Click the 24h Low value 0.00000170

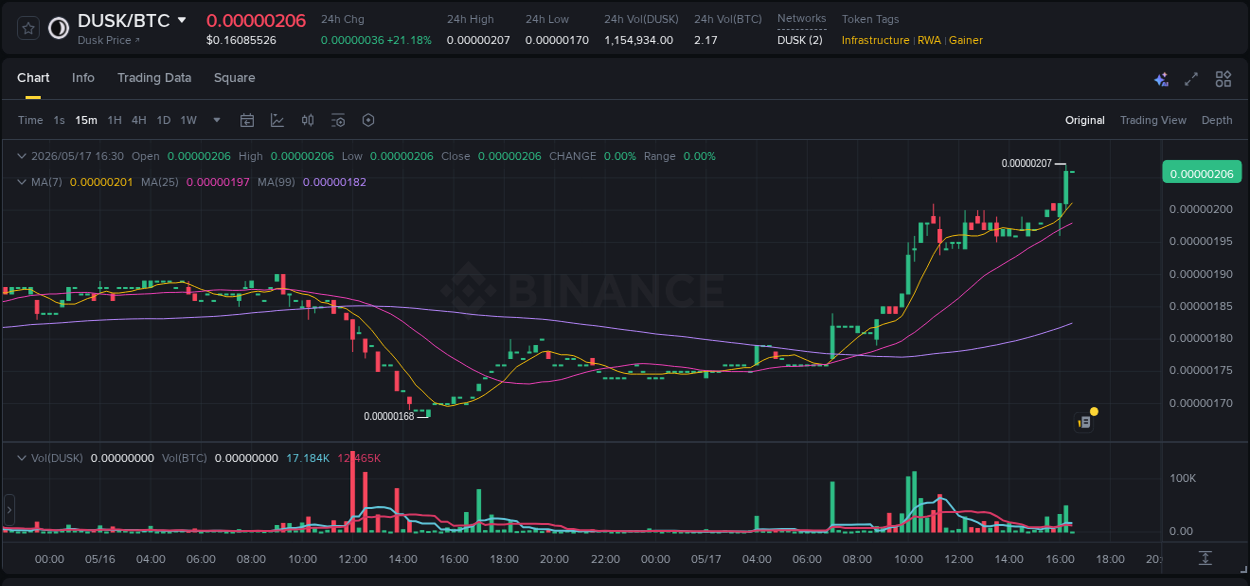[x=557, y=40]
